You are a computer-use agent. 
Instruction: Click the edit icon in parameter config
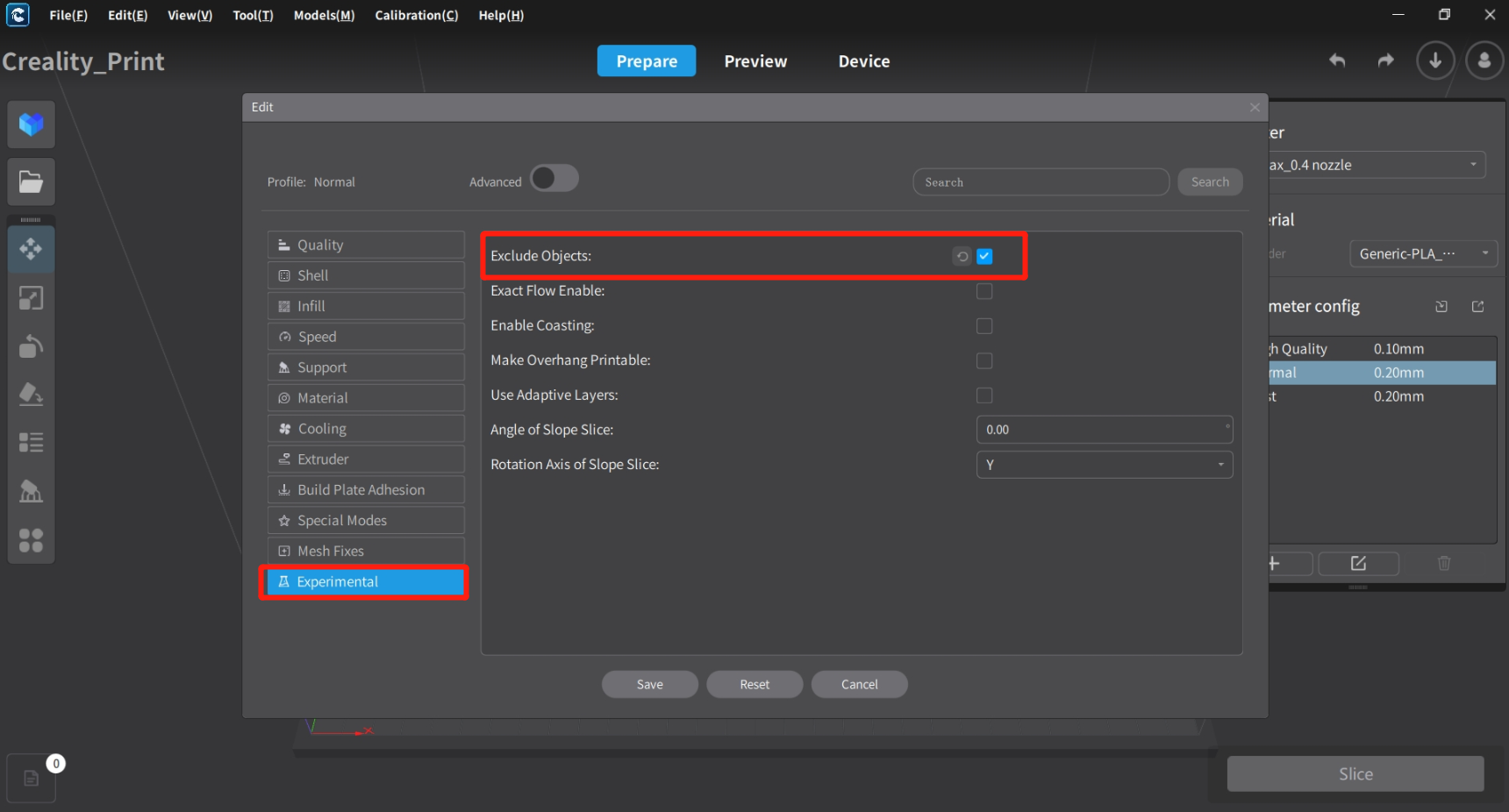[1358, 564]
